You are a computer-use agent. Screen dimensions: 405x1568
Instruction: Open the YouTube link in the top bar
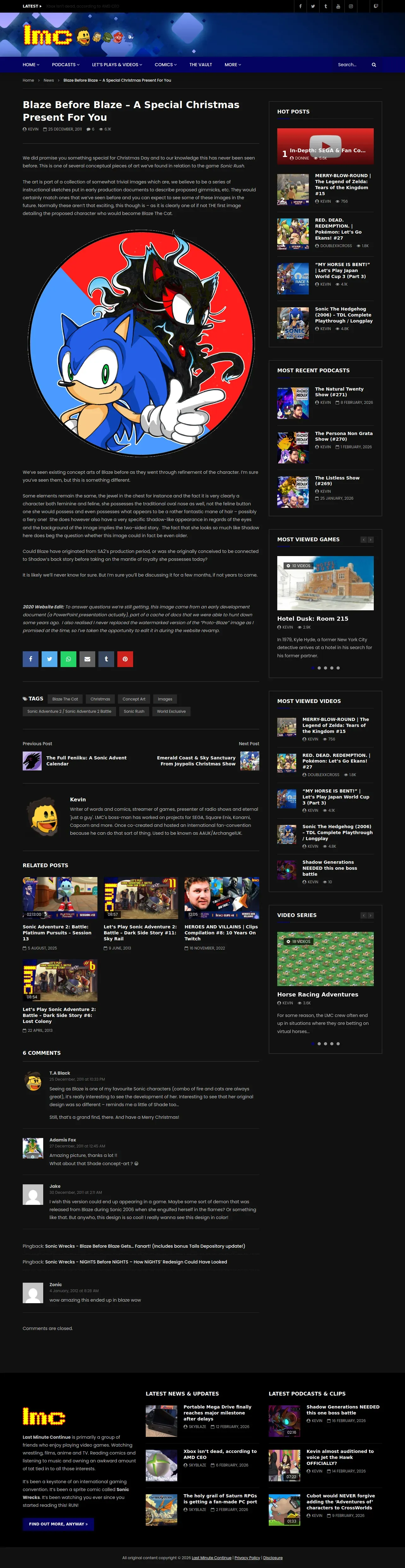(338, 6)
